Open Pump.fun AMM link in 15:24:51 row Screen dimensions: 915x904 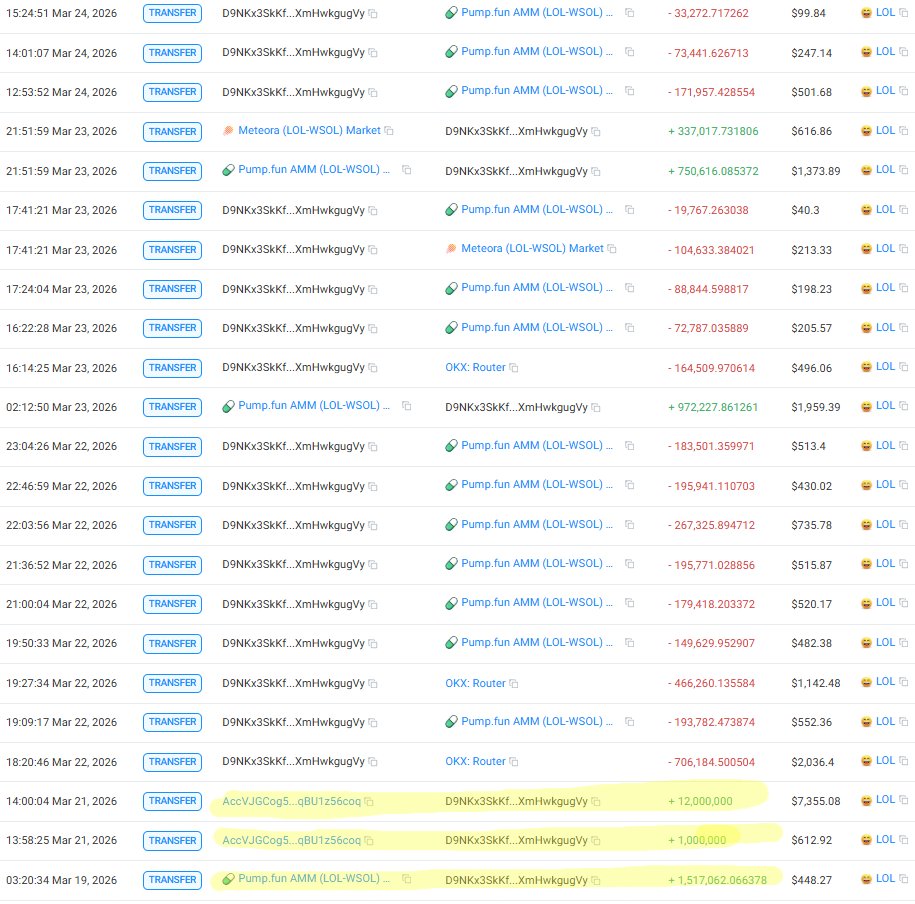(x=536, y=12)
